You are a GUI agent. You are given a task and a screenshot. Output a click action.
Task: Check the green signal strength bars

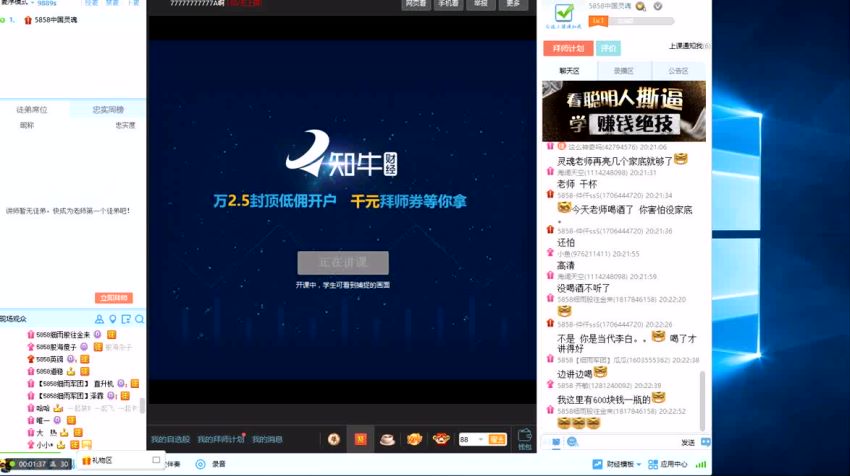click(x=701, y=464)
